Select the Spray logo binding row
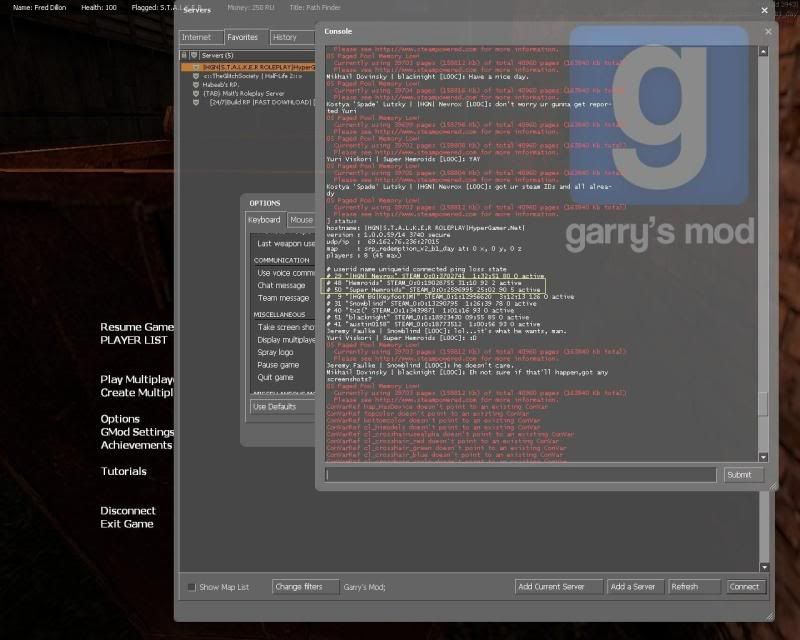This screenshot has width=800, height=640. [284, 352]
